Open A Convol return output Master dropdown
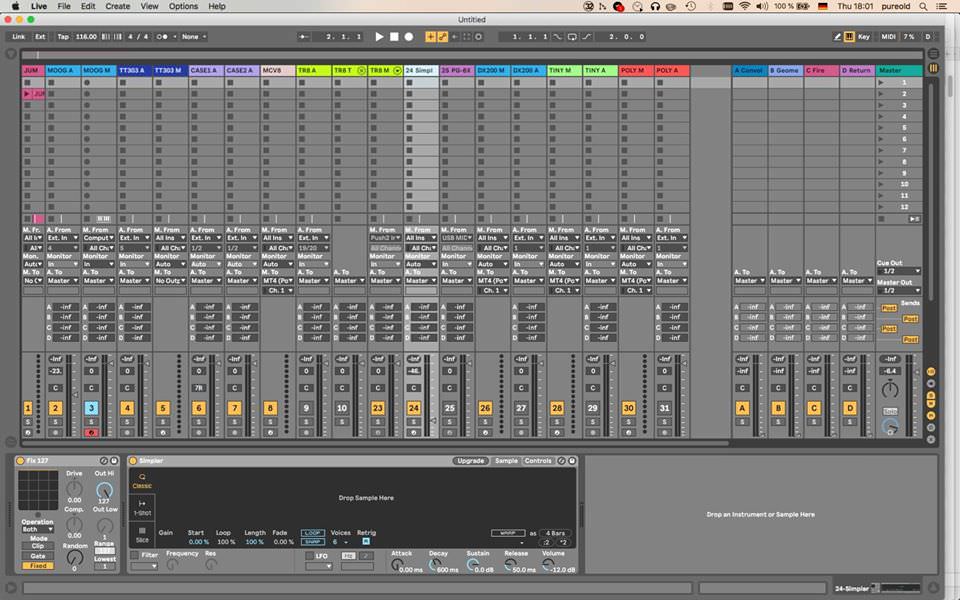This screenshot has width=960, height=600. pos(749,280)
